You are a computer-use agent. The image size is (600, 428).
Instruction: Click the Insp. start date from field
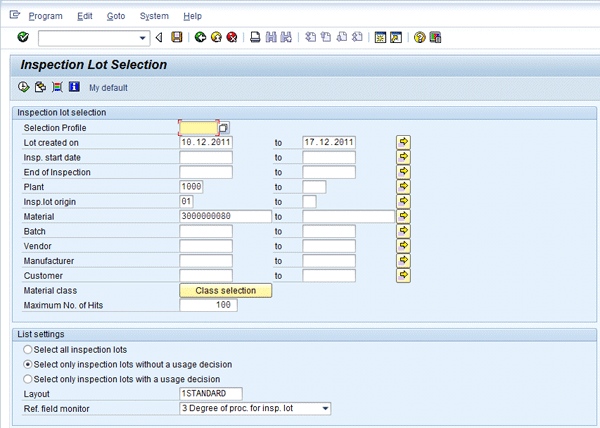206,157
